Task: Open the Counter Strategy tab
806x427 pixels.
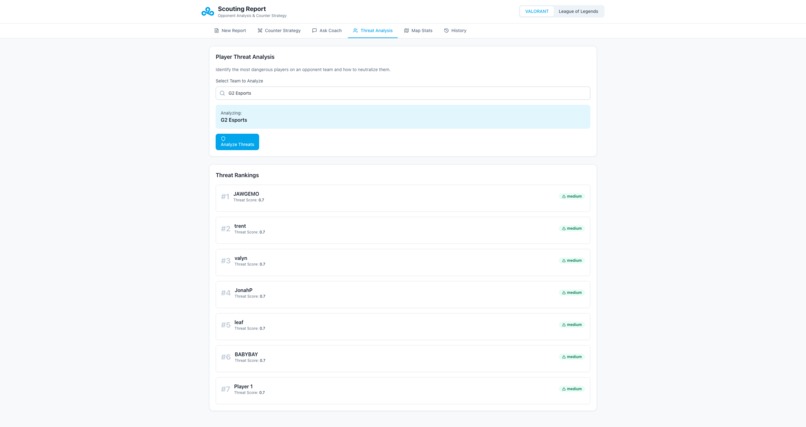Action: point(279,31)
